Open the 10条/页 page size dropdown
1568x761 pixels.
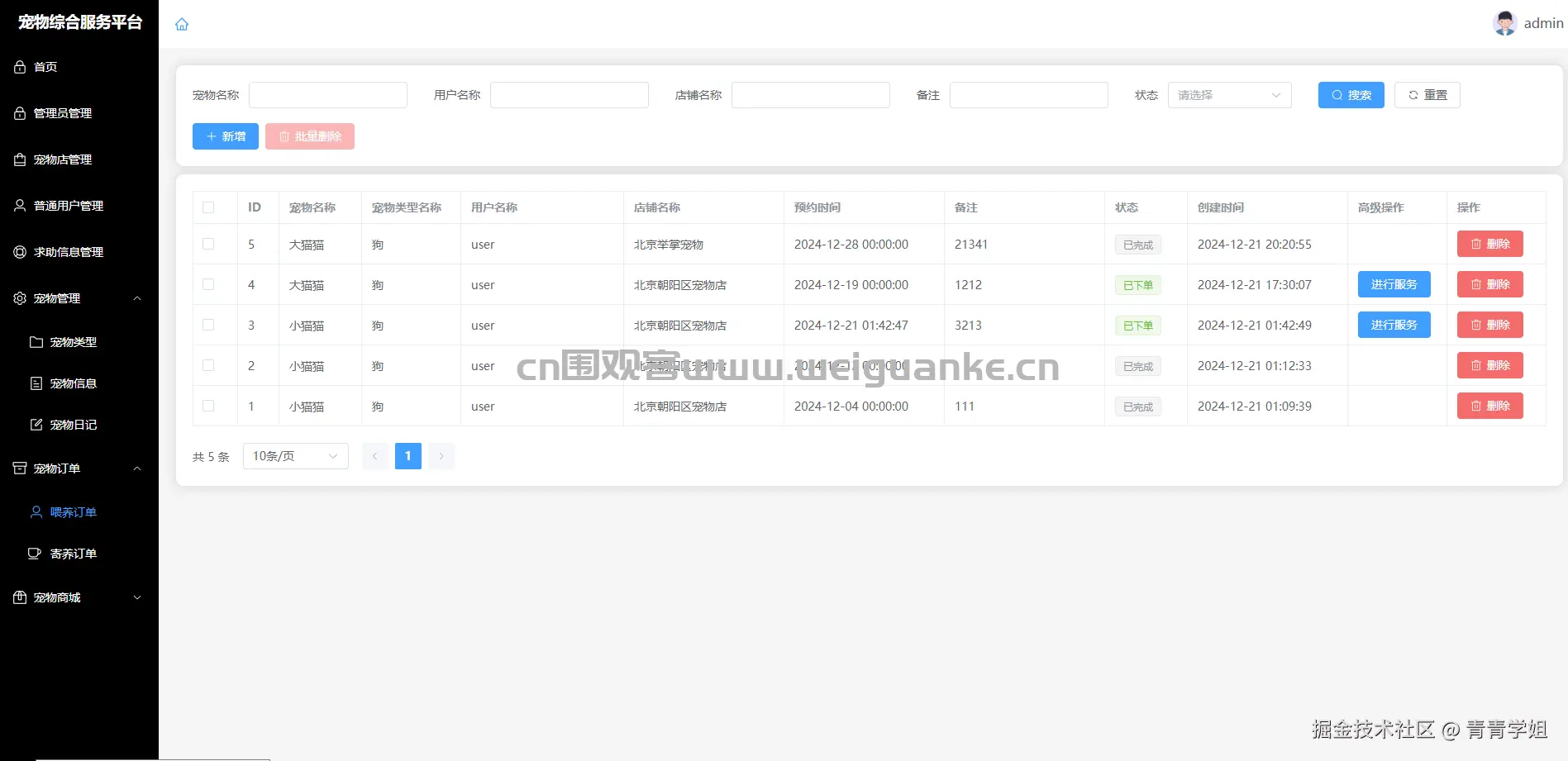click(296, 456)
